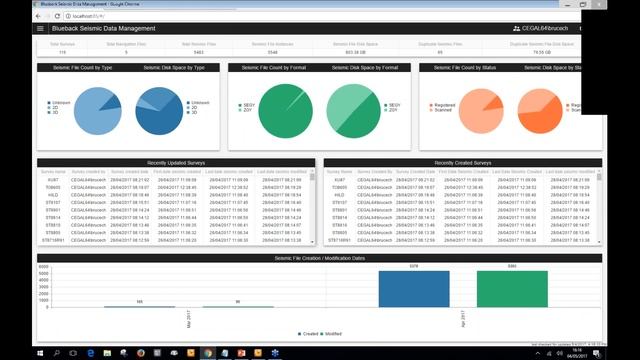Open the hamburger menu in the Blueback header
Screen dimensions: 640x360
point(40,29)
